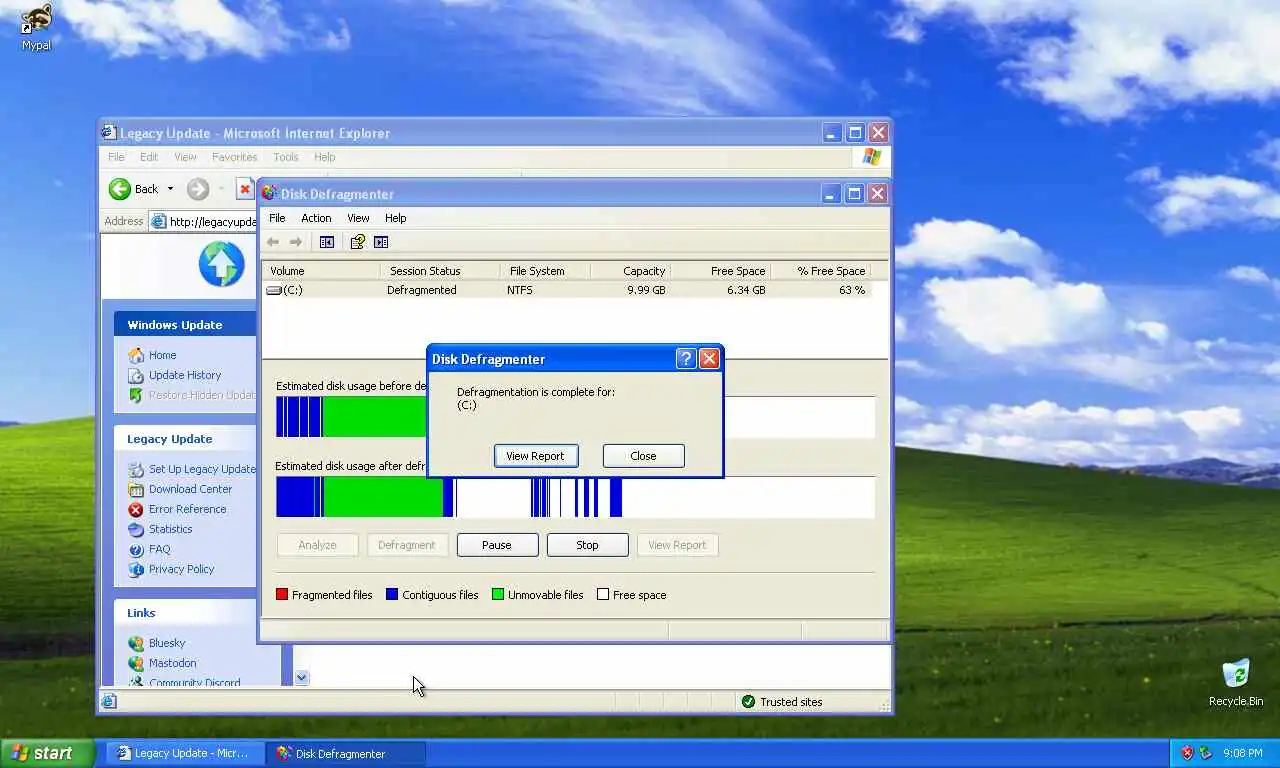Click the Statistics icon in sidebar
The image size is (1280, 768).
tap(136, 529)
